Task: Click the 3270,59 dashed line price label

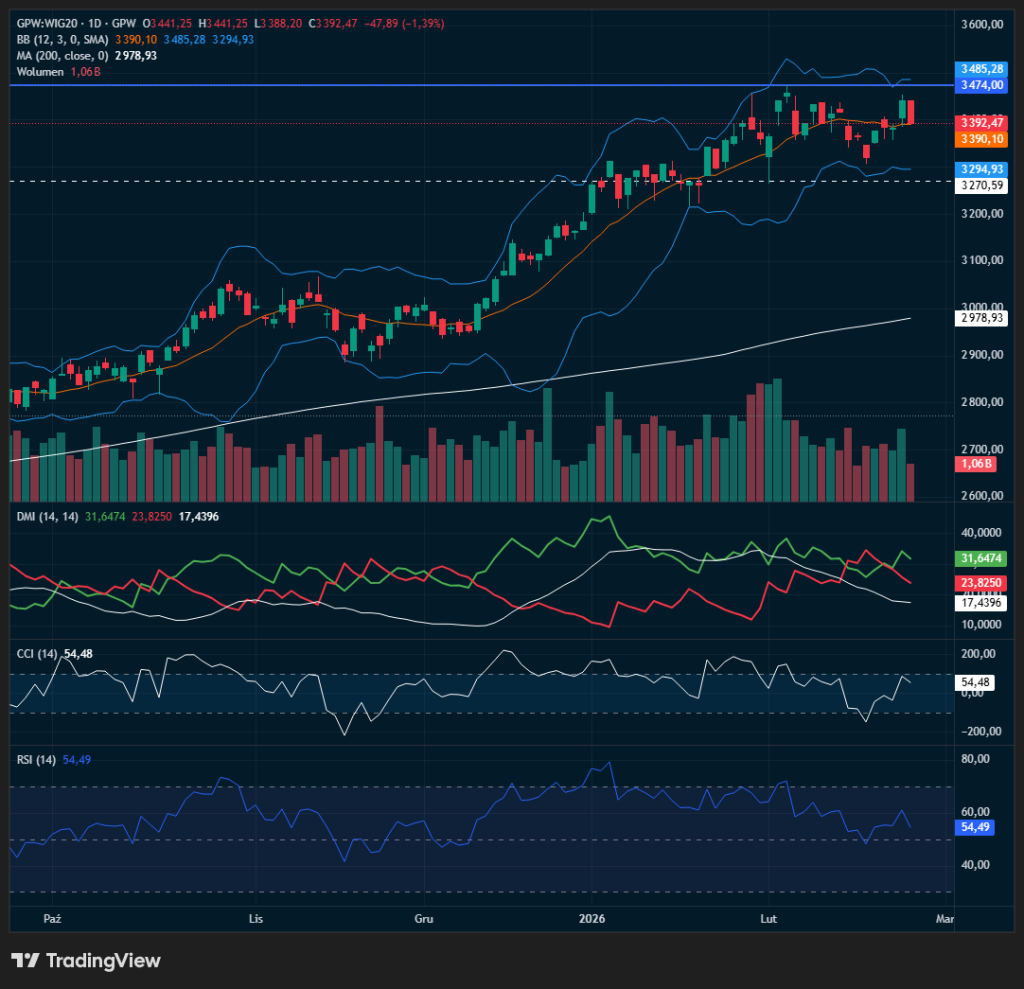Action: click(x=981, y=186)
